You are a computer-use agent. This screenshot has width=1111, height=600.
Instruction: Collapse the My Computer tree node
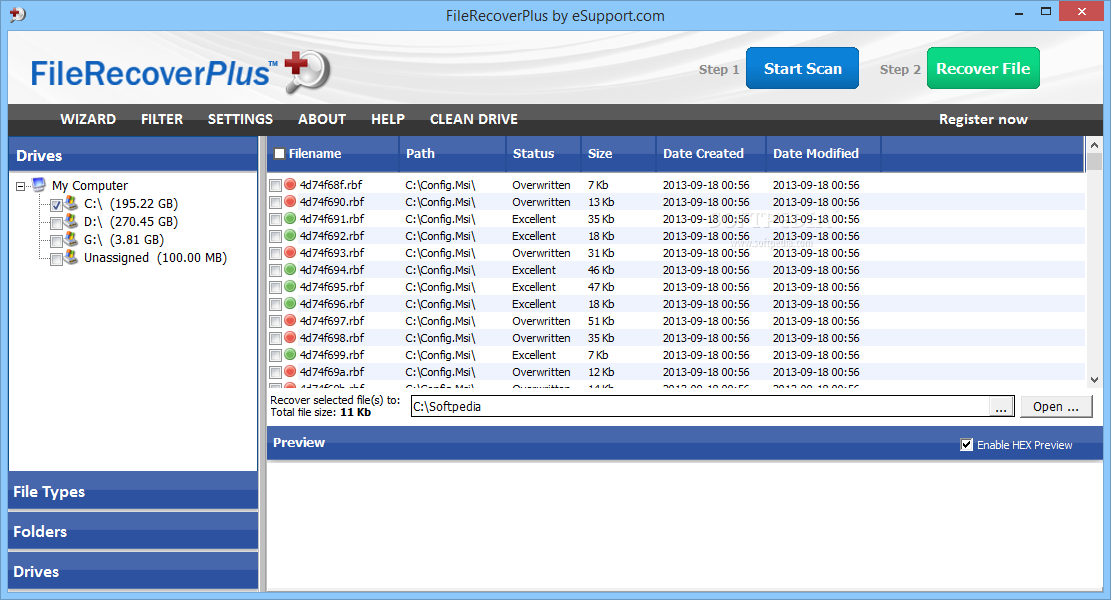click(21, 186)
